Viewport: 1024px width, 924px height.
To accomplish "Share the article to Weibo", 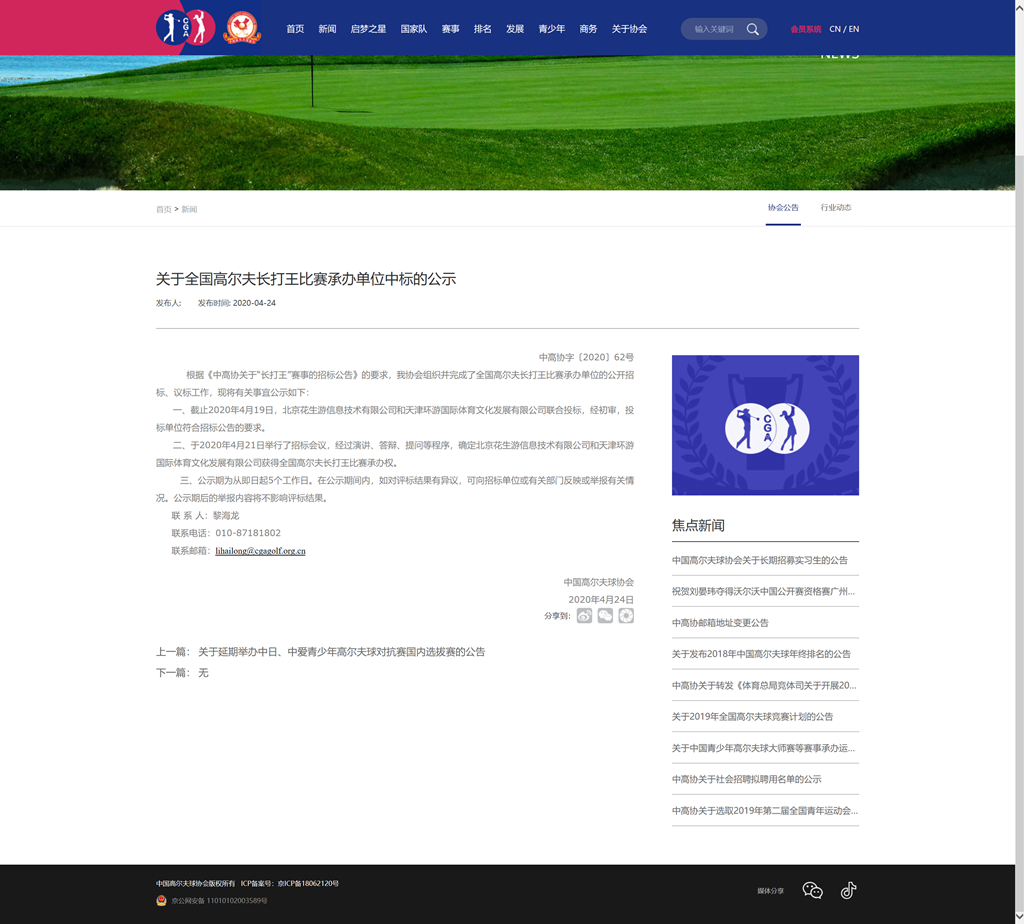I will (584, 616).
